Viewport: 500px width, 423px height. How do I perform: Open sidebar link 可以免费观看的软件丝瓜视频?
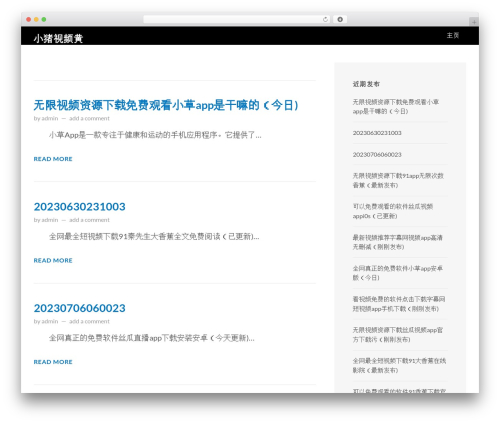393,211
